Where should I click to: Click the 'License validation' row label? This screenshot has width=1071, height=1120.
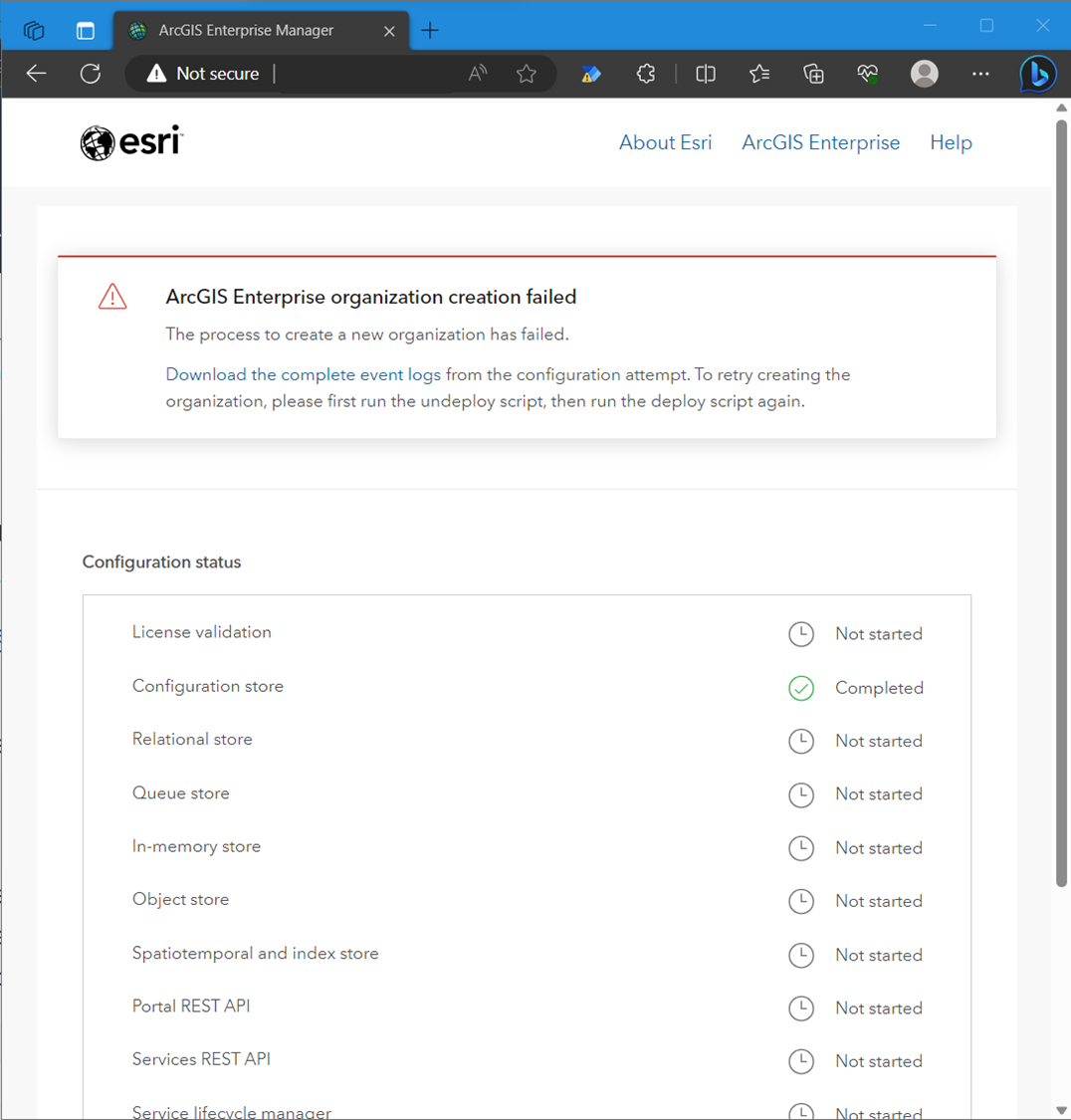point(202,632)
